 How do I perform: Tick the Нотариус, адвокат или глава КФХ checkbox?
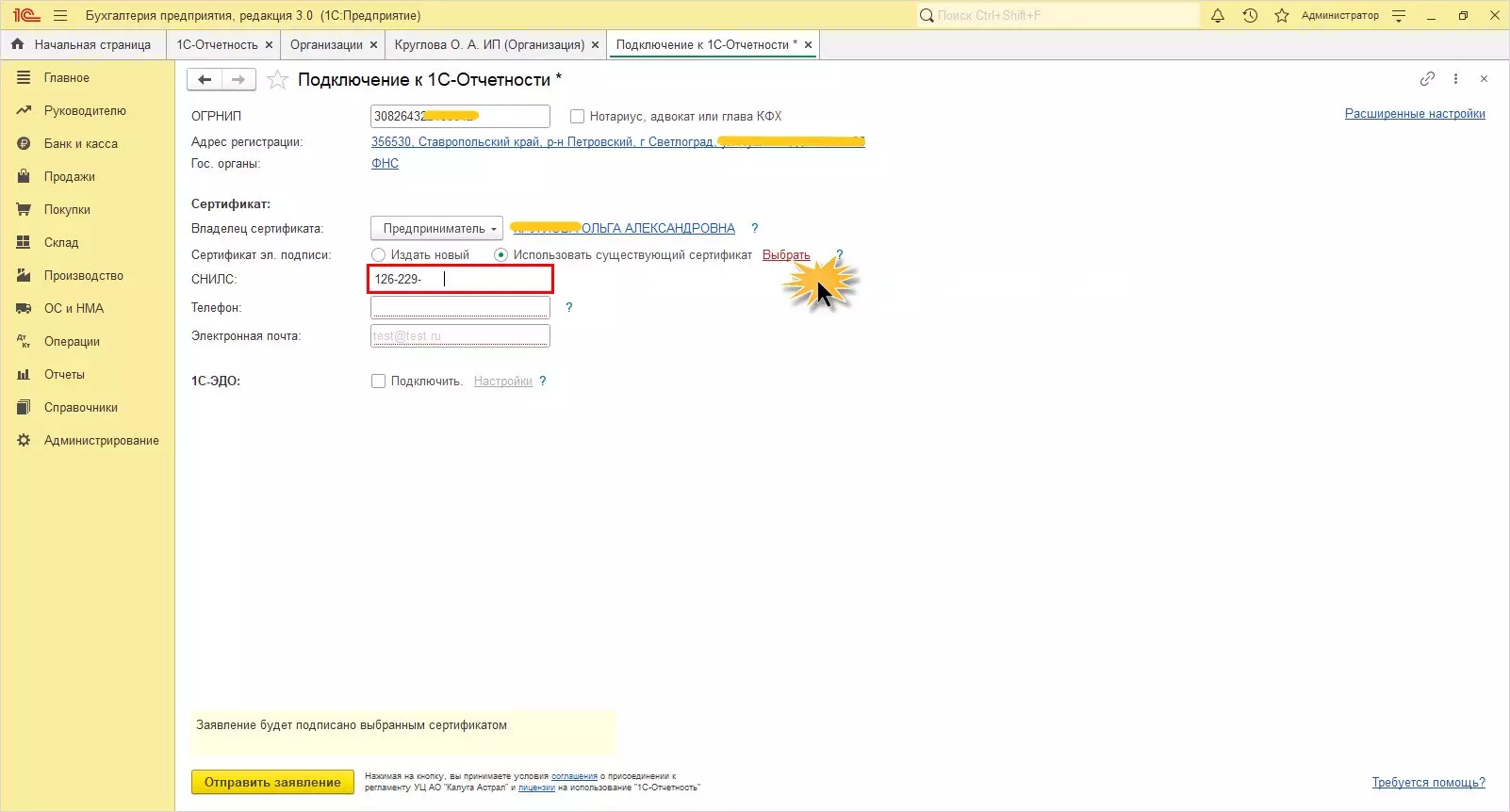pos(577,117)
